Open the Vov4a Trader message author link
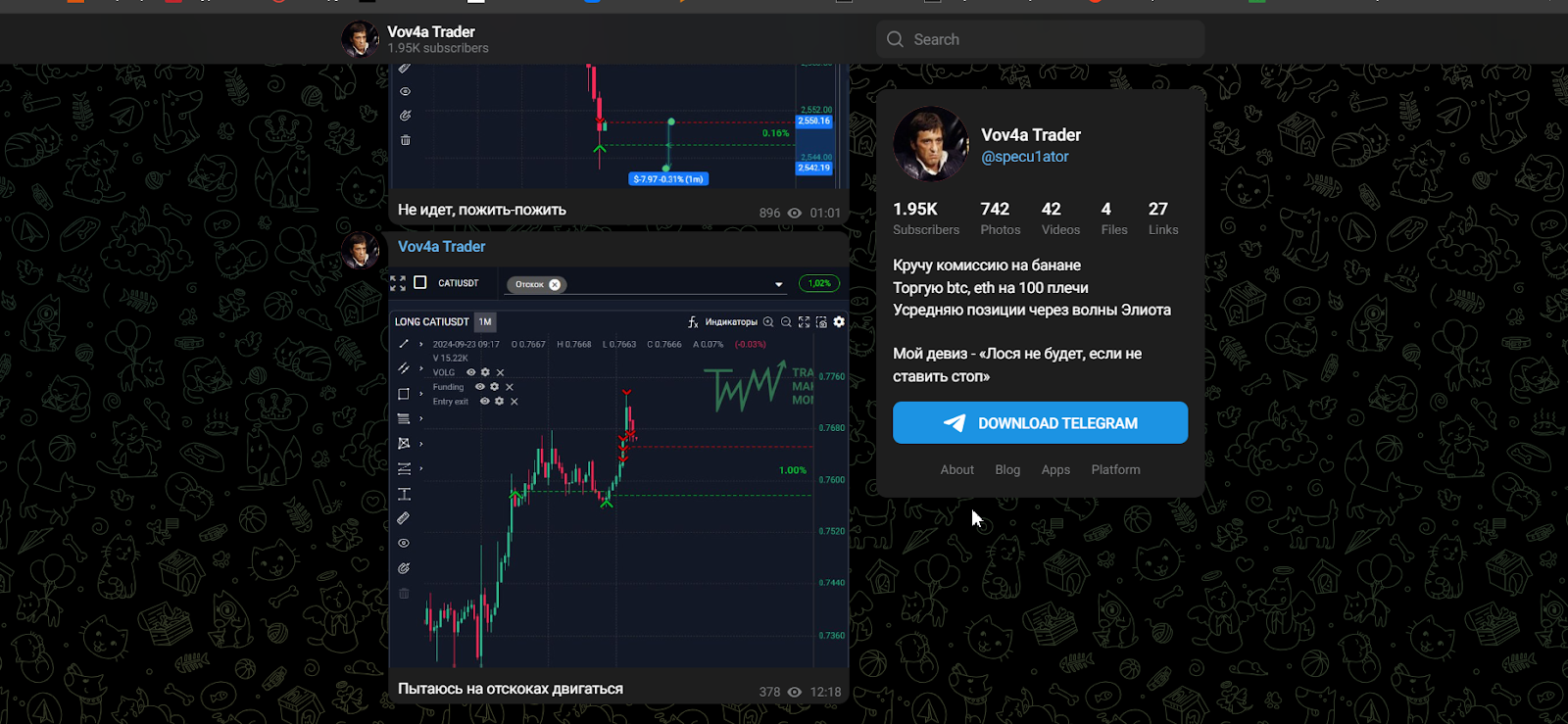Screen dimensions: 1568x724 point(441,247)
